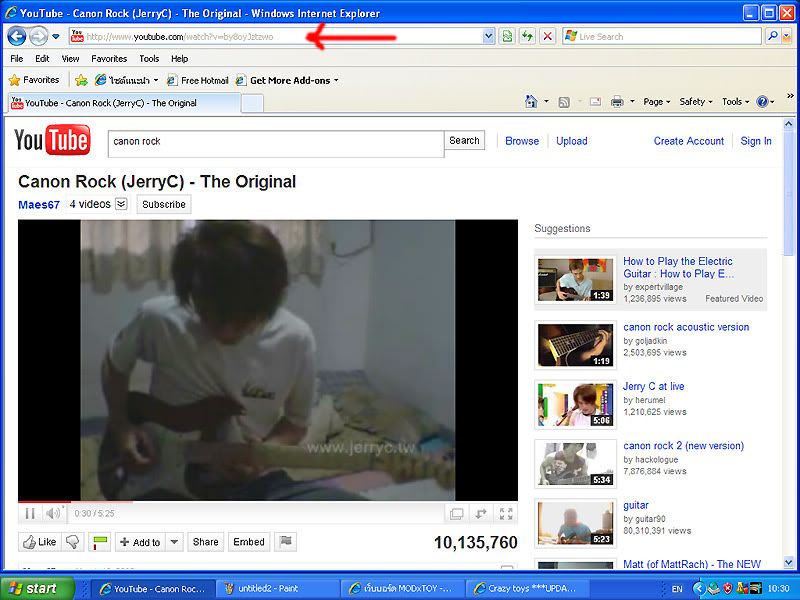Screen dimensions: 800x600
Task: Toggle the wide player size button
Action: tap(457, 513)
